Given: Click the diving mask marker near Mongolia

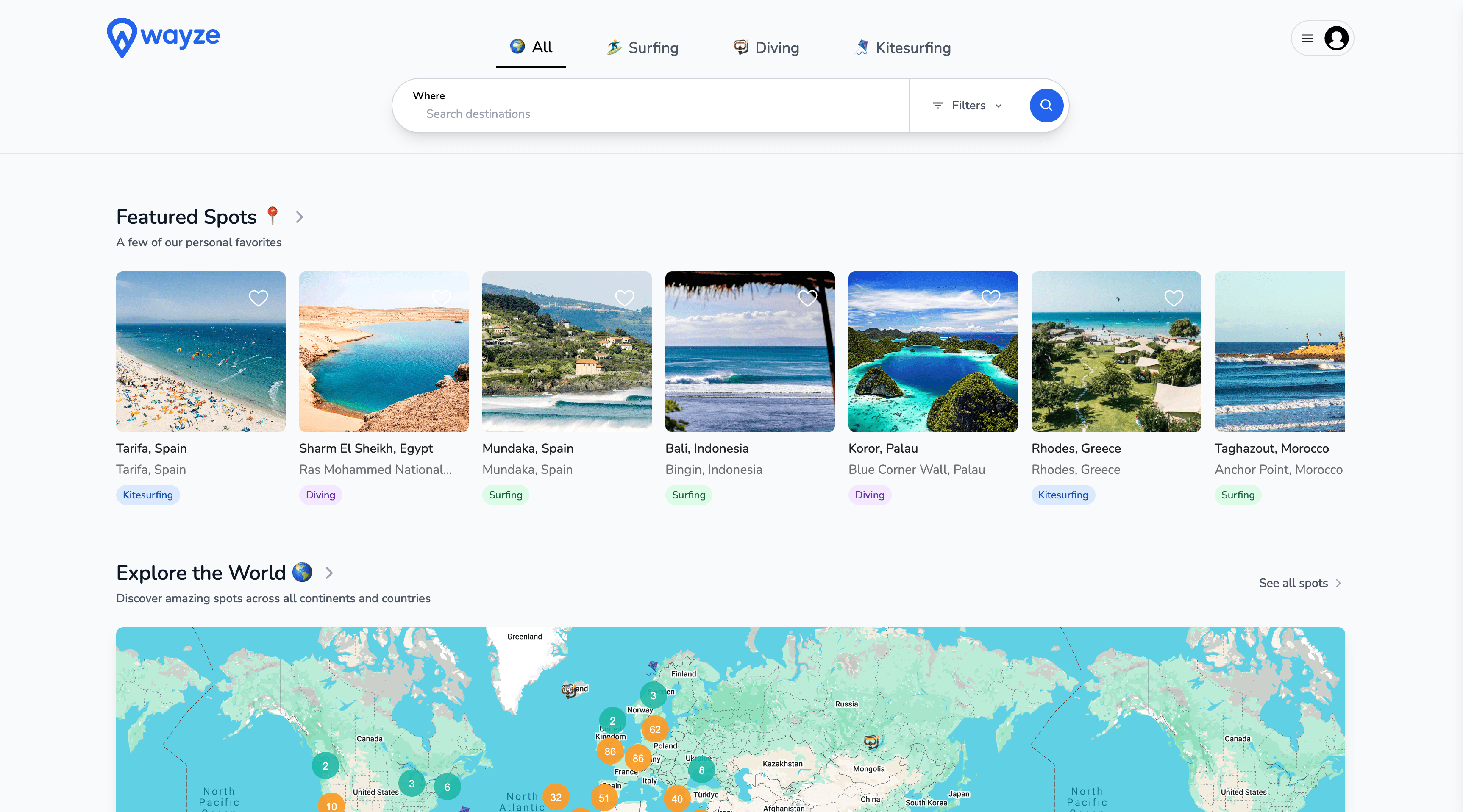Looking at the screenshot, I should pyautogui.click(x=871, y=741).
